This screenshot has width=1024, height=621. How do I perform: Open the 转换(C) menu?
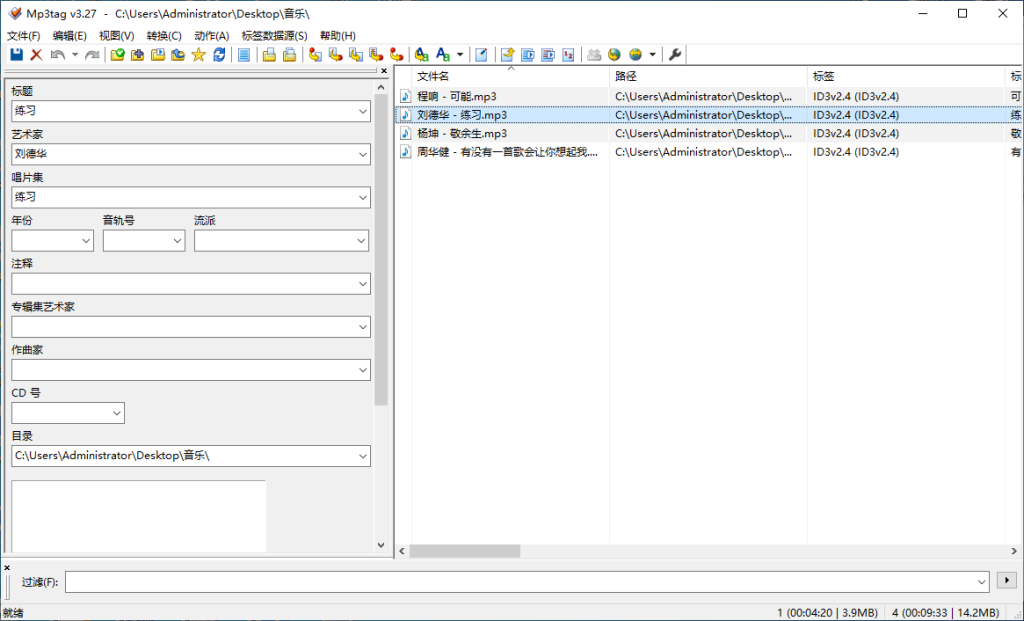click(164, 36)
